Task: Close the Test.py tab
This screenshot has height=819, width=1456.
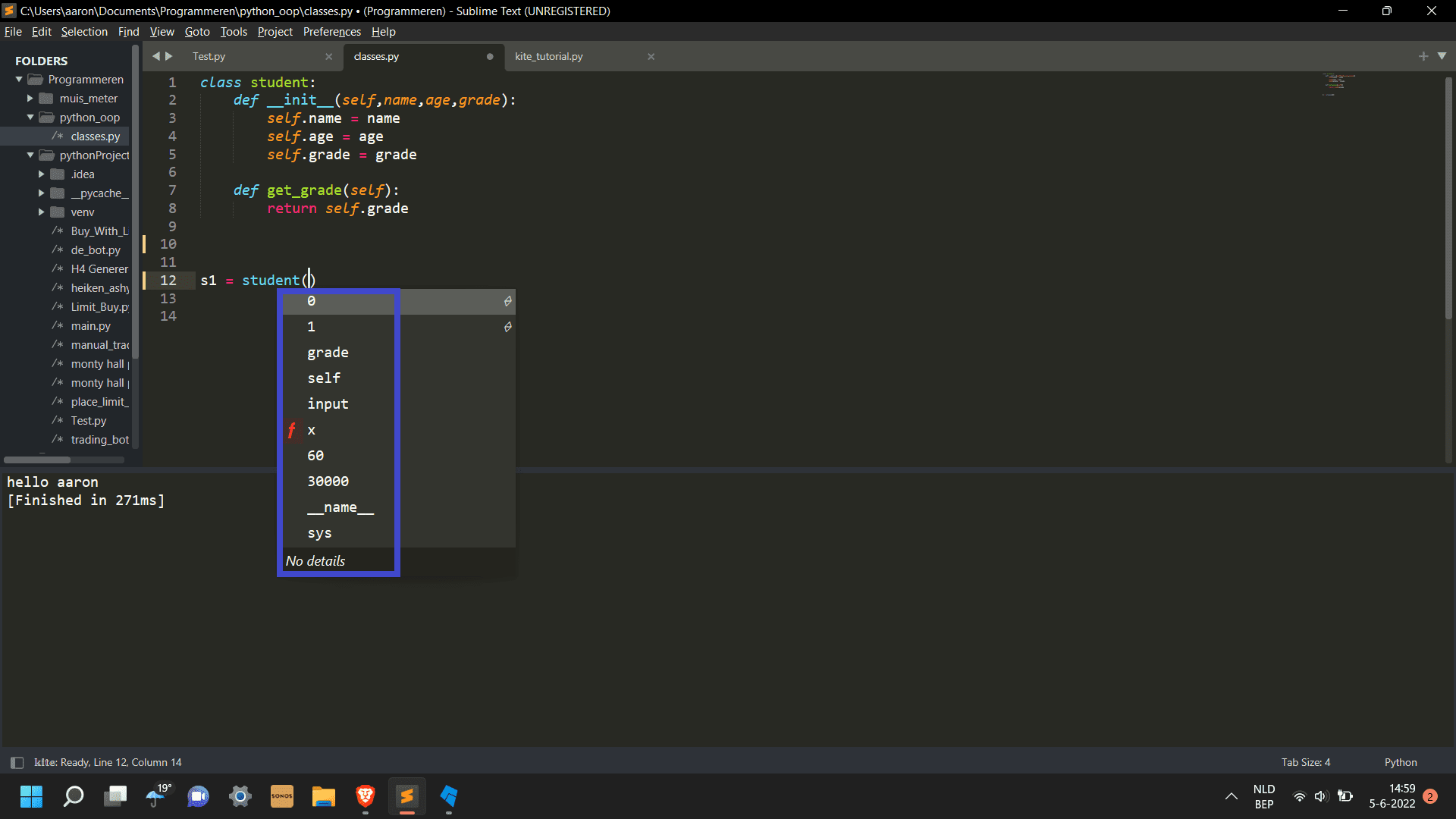Action: tap(328, 56)
